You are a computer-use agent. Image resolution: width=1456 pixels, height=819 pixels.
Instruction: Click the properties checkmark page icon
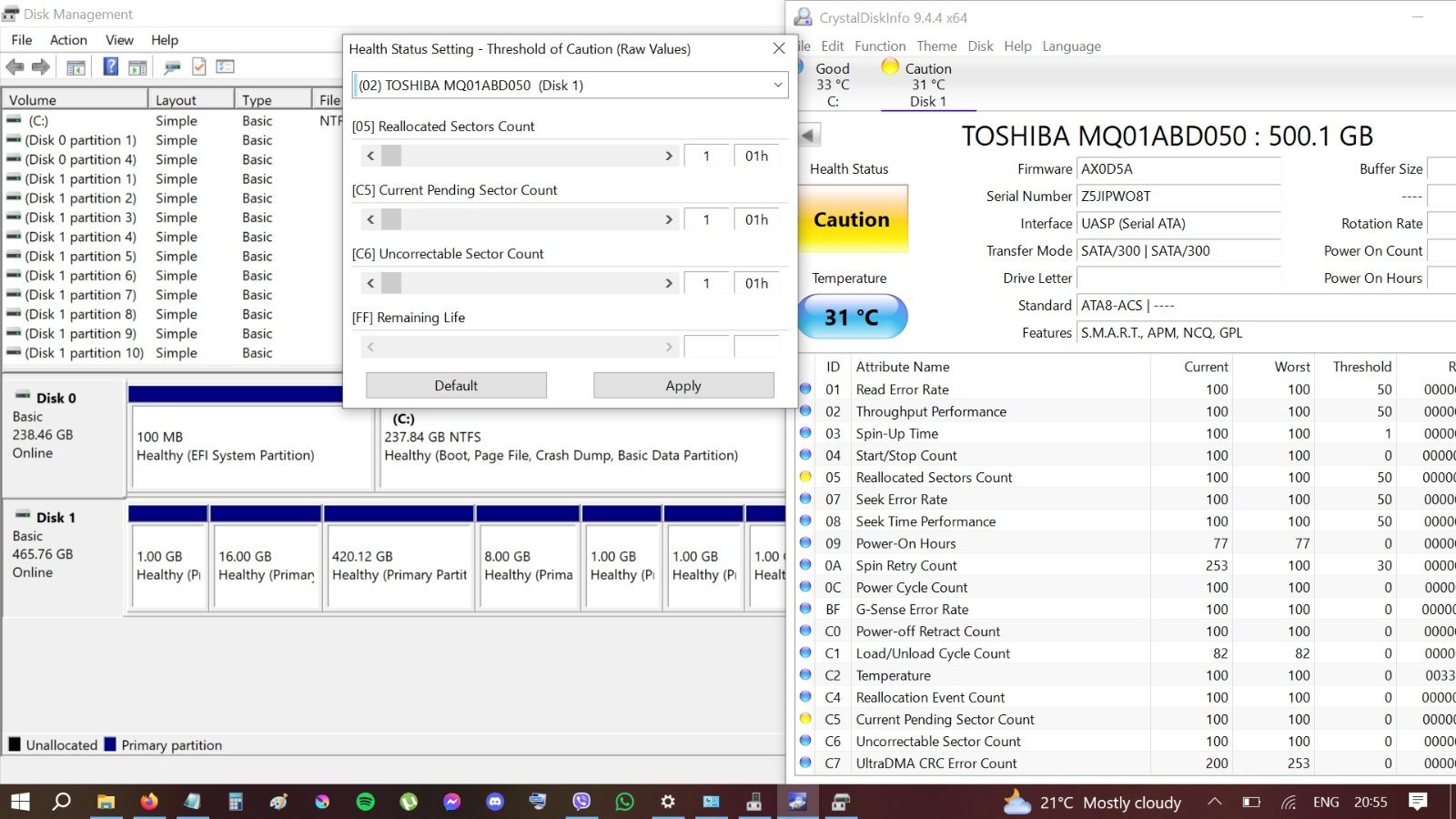point(199,66)
